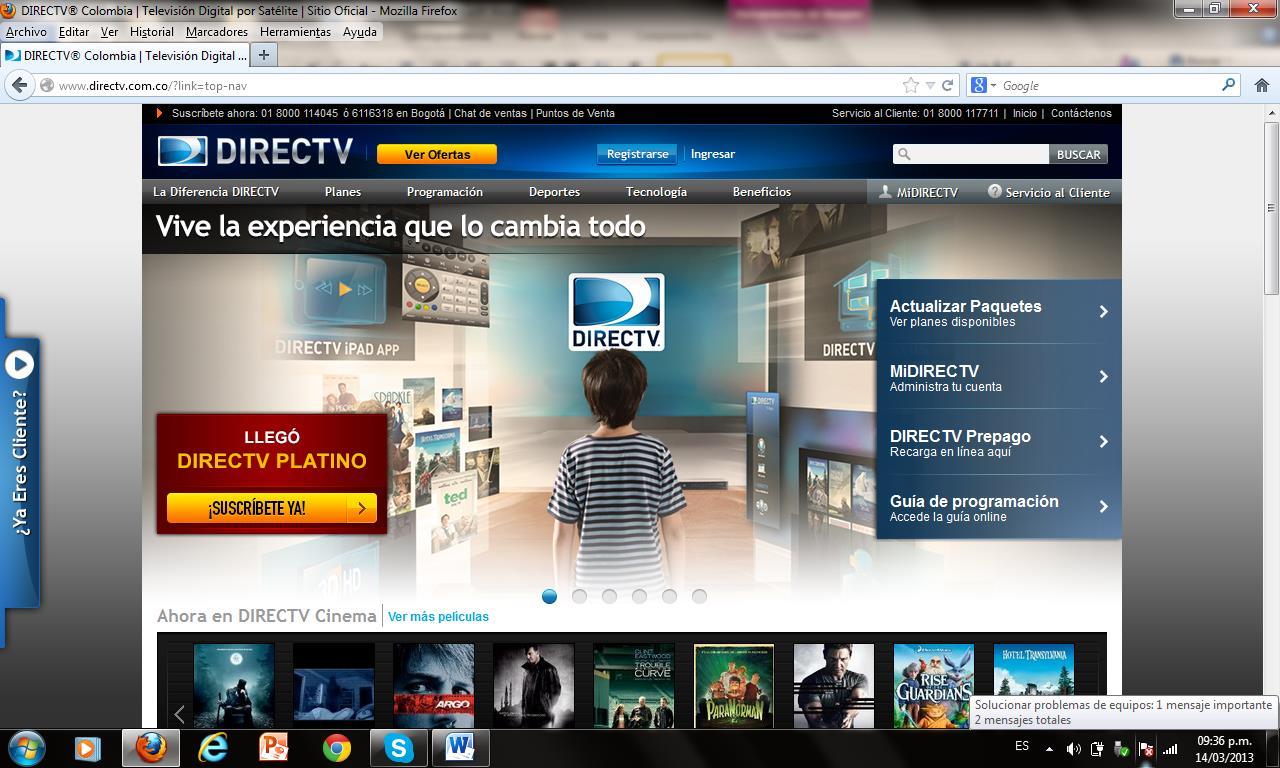
Task: Open the Programación navigation menu
Action: point(445,192)
